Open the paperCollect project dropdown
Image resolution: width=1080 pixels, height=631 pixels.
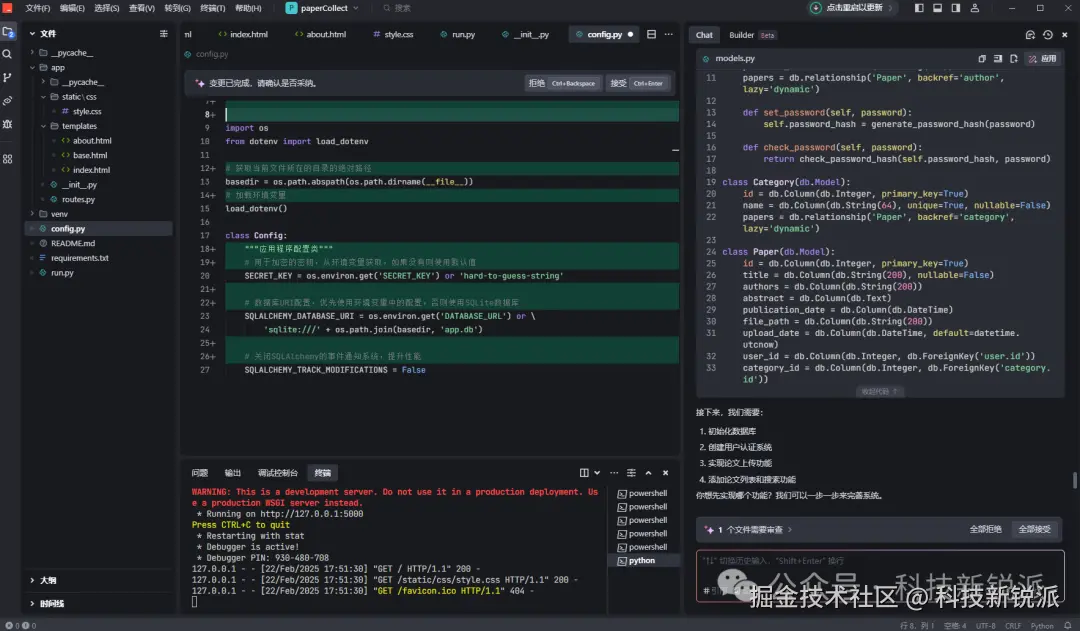[x=322, y=8]
